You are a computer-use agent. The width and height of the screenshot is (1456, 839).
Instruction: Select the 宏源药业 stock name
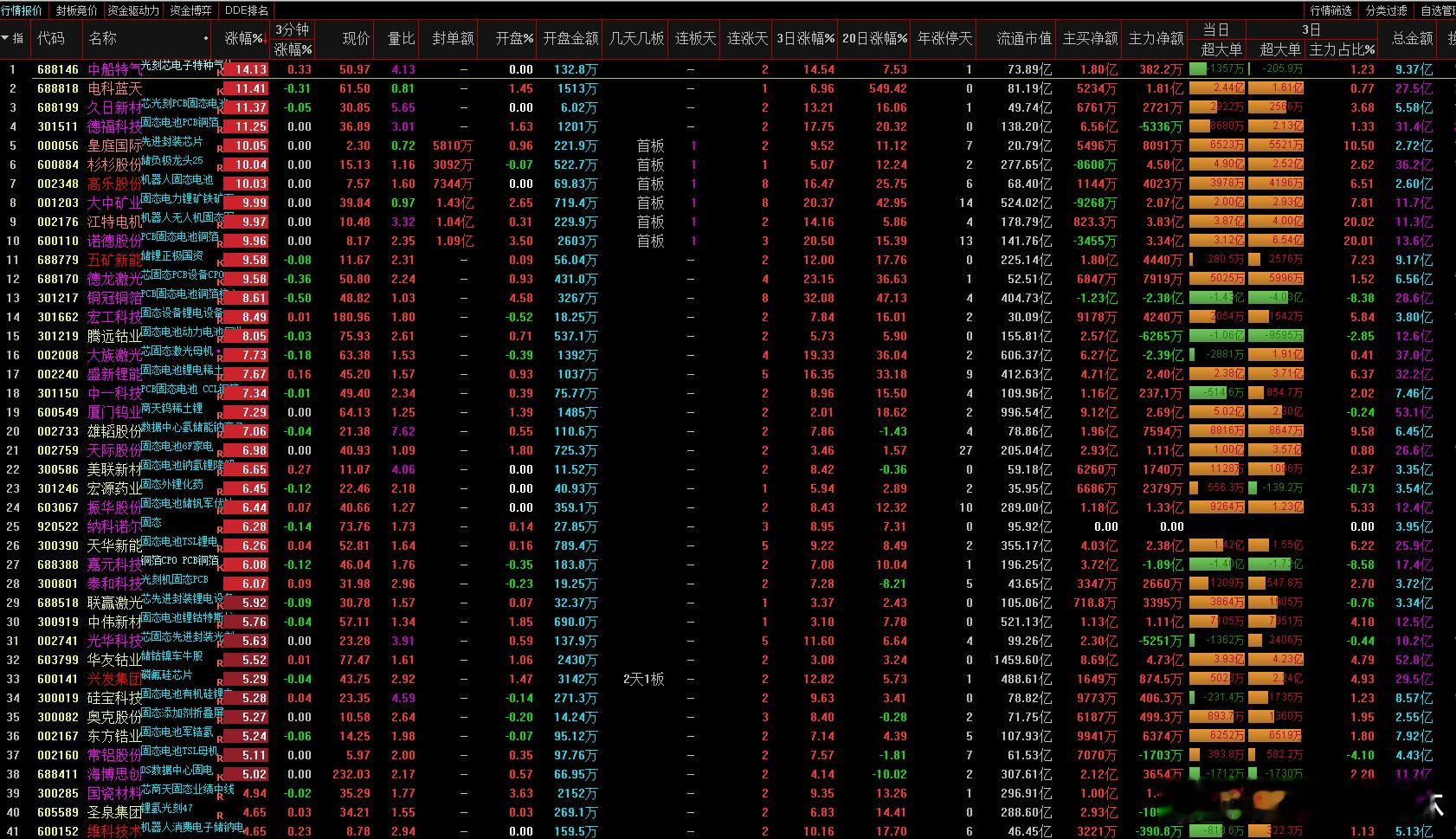[x=114, y=488]
